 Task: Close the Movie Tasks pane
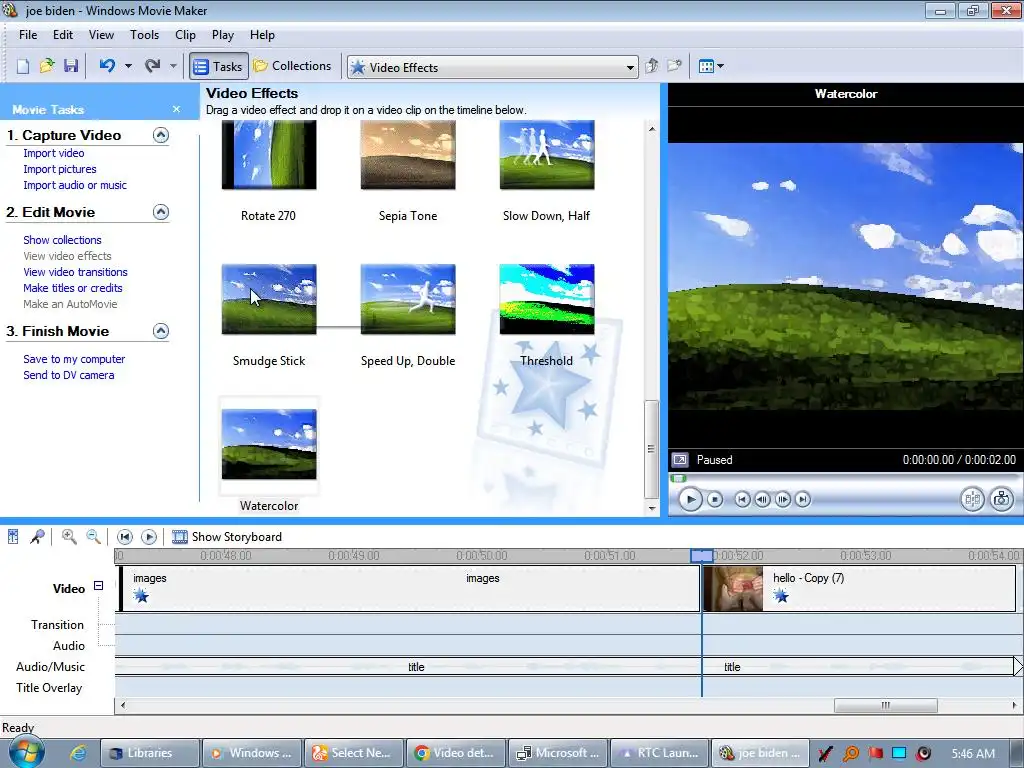176,109
